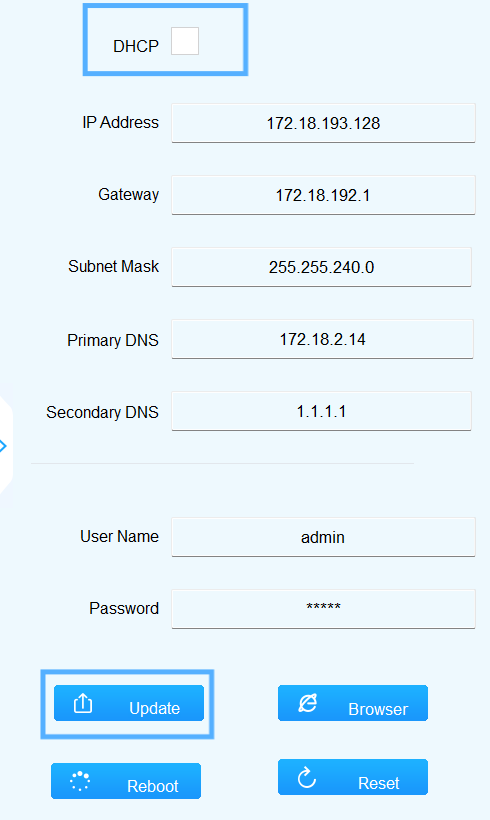Select the User Name field
This screenshot has width=490, height=820.
click(323, 537)
